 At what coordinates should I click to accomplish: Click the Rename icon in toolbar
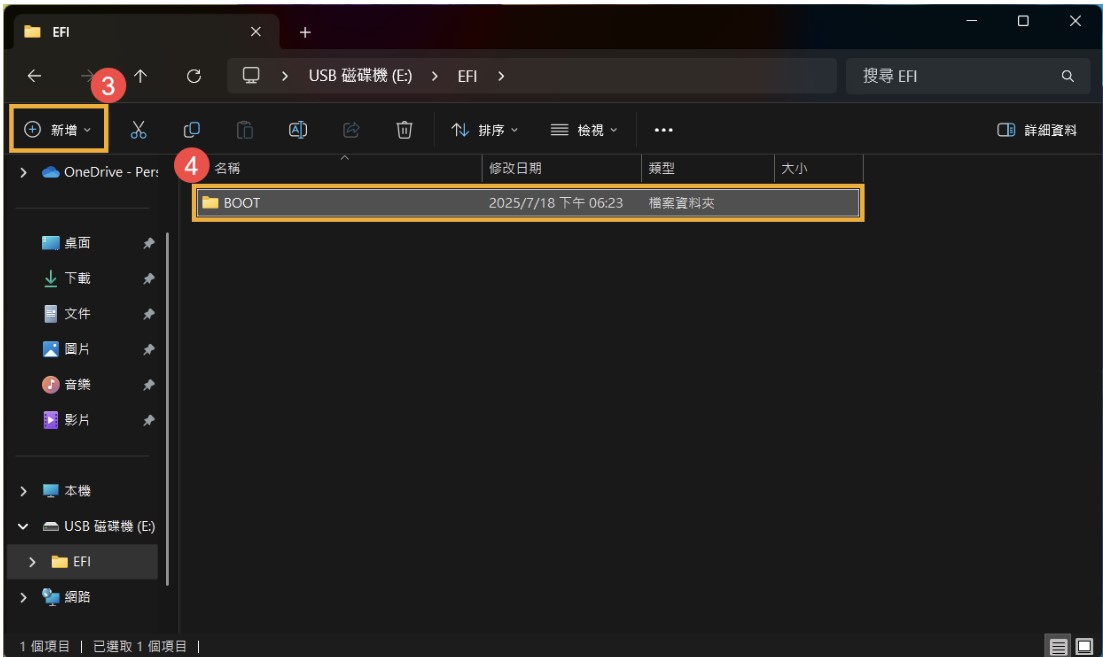click(x=298, y=130)
